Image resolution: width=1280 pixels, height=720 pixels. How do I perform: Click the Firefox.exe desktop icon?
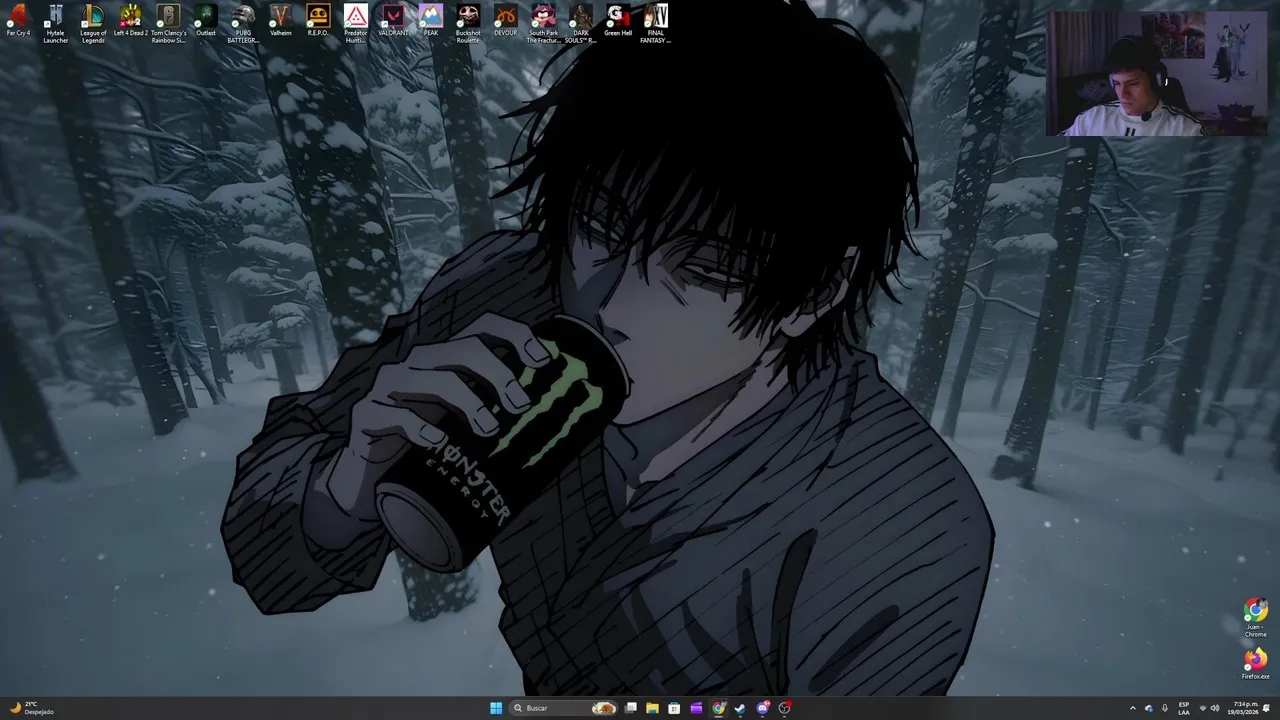coord(1255,664)
